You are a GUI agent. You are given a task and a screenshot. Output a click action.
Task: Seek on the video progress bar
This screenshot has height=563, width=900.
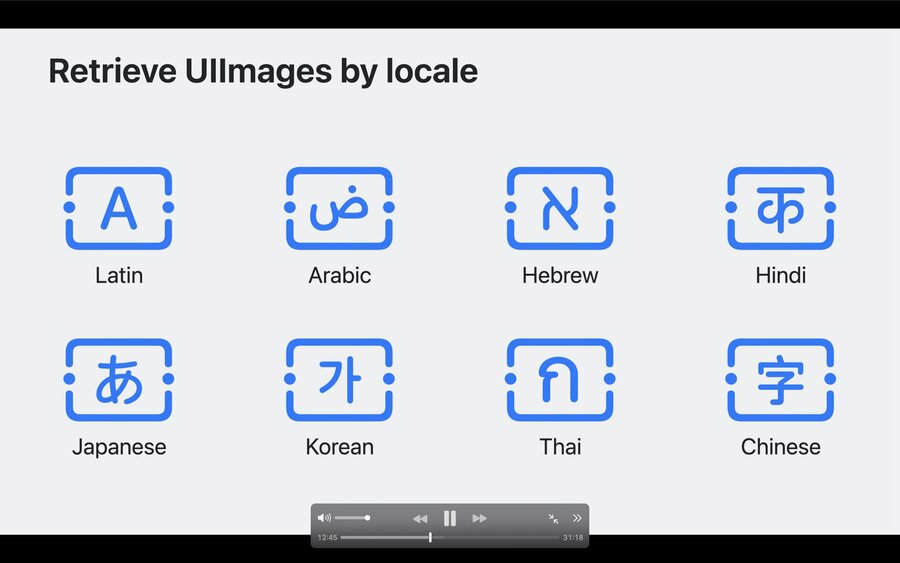(x=450, y=538)
